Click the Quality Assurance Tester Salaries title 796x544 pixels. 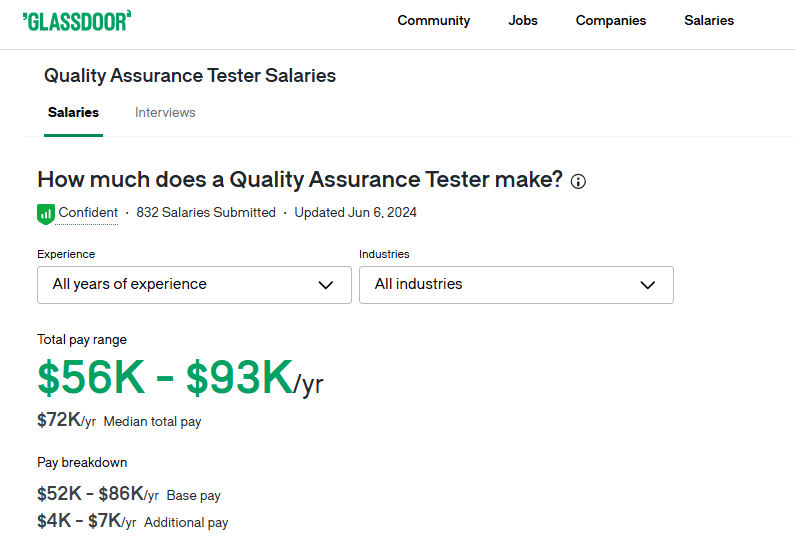[190, 76]
